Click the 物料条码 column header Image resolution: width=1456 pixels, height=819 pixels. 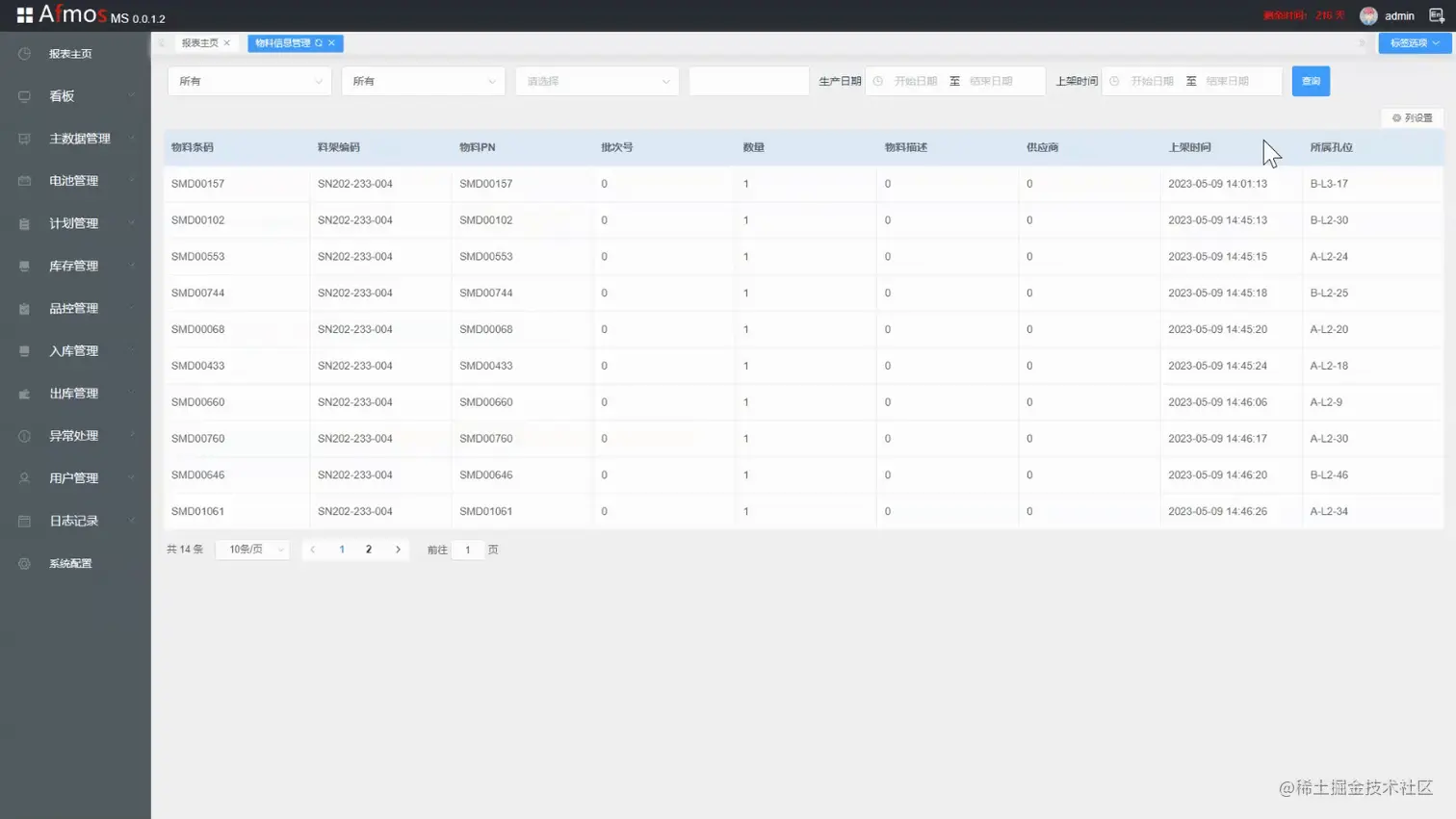(193, 147)
